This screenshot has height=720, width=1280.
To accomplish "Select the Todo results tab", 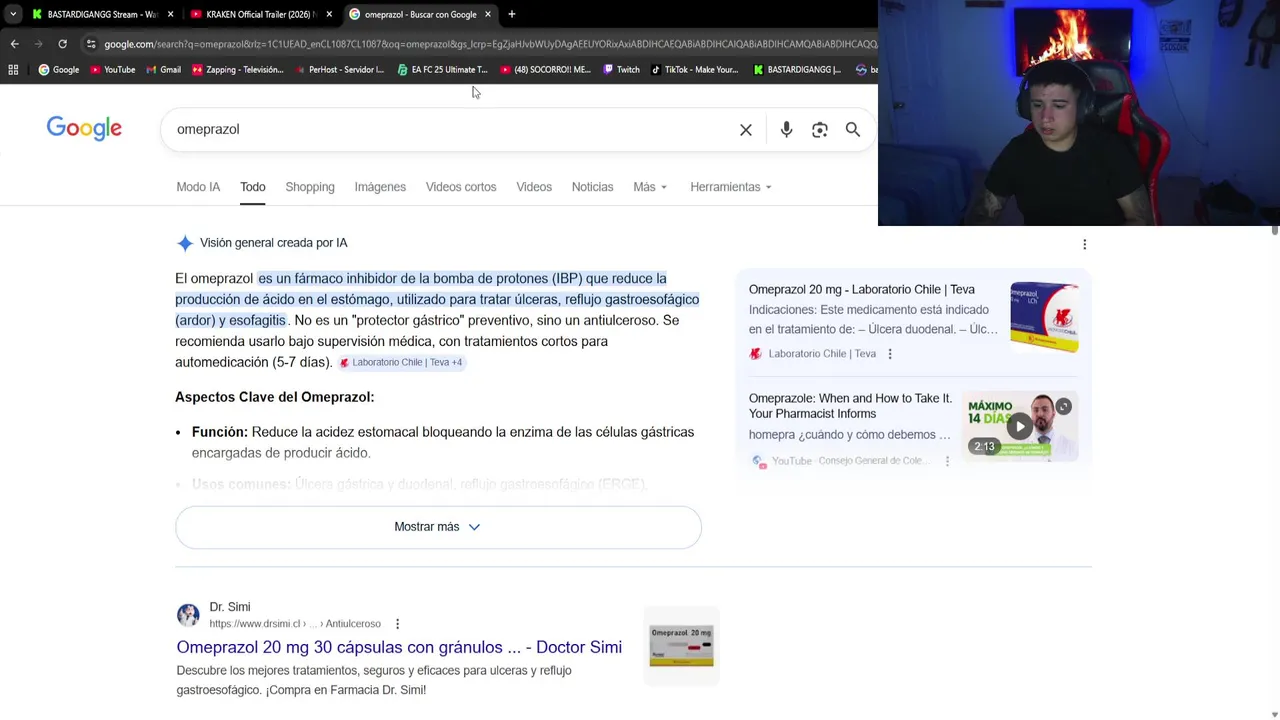I will (252, 187).
